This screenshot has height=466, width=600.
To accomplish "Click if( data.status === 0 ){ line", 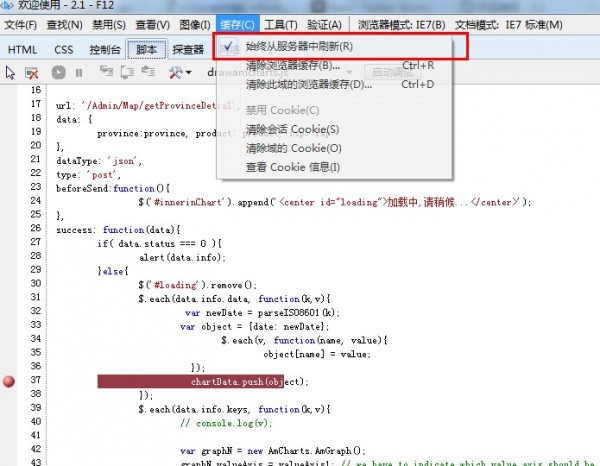I will tap(160, 243).
